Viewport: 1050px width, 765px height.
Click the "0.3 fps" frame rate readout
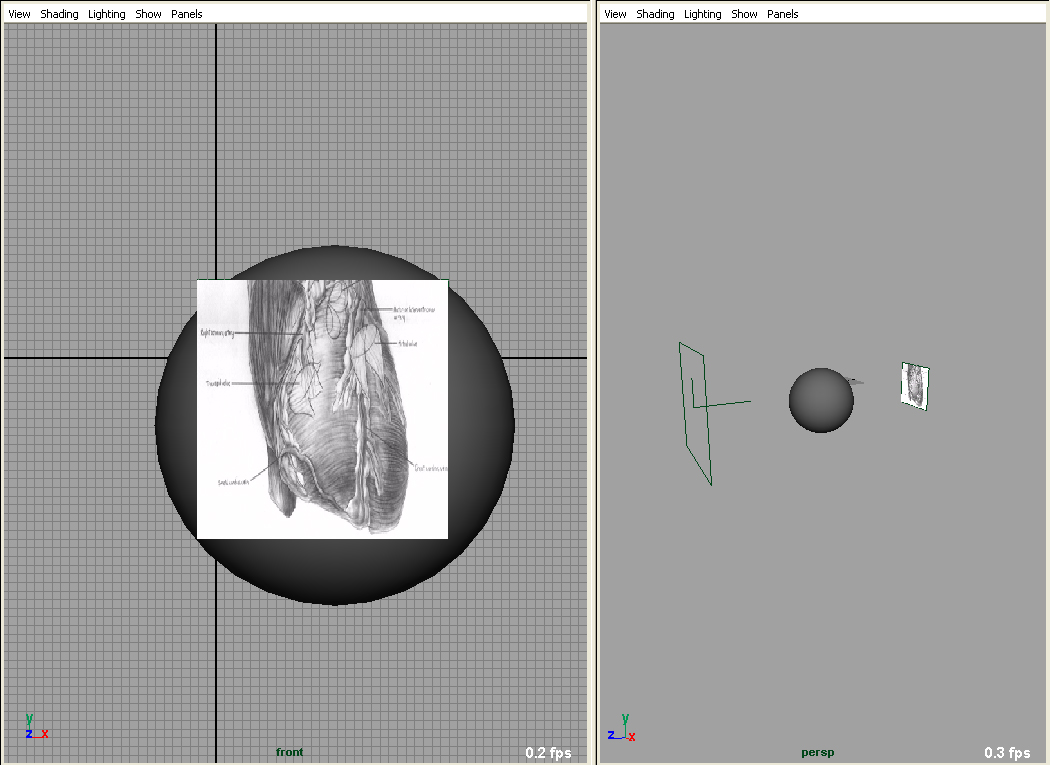[x=1007, y=753]
